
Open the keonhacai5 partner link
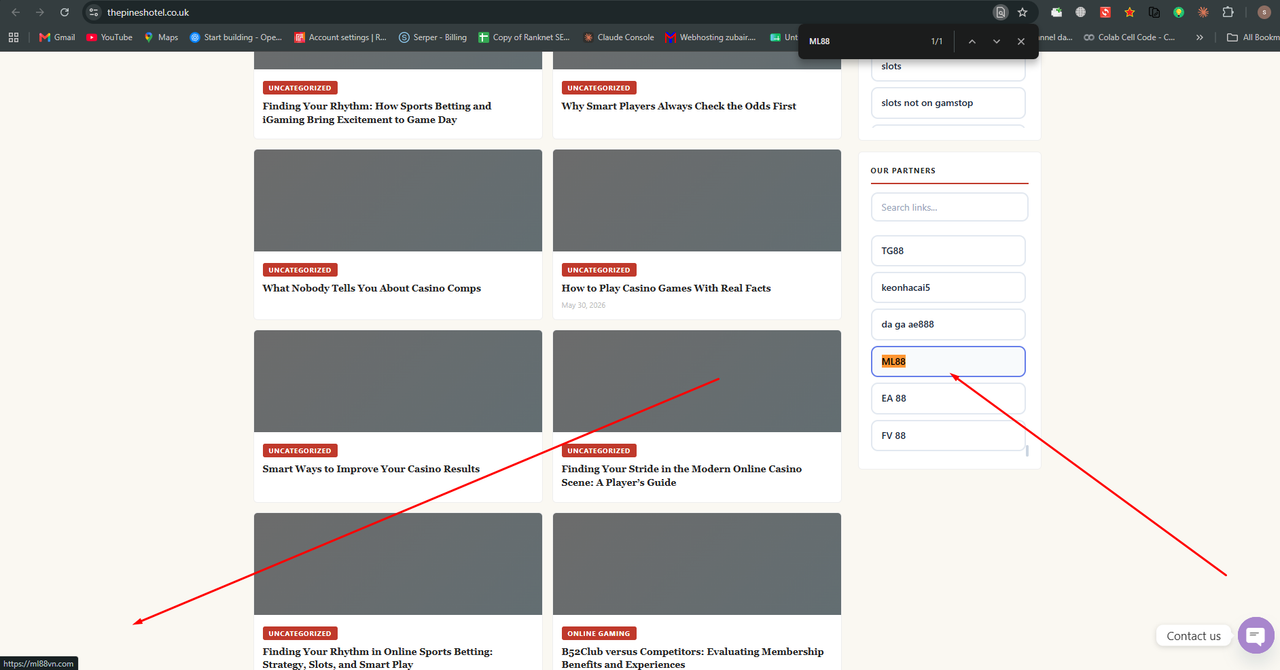[948, 288]
